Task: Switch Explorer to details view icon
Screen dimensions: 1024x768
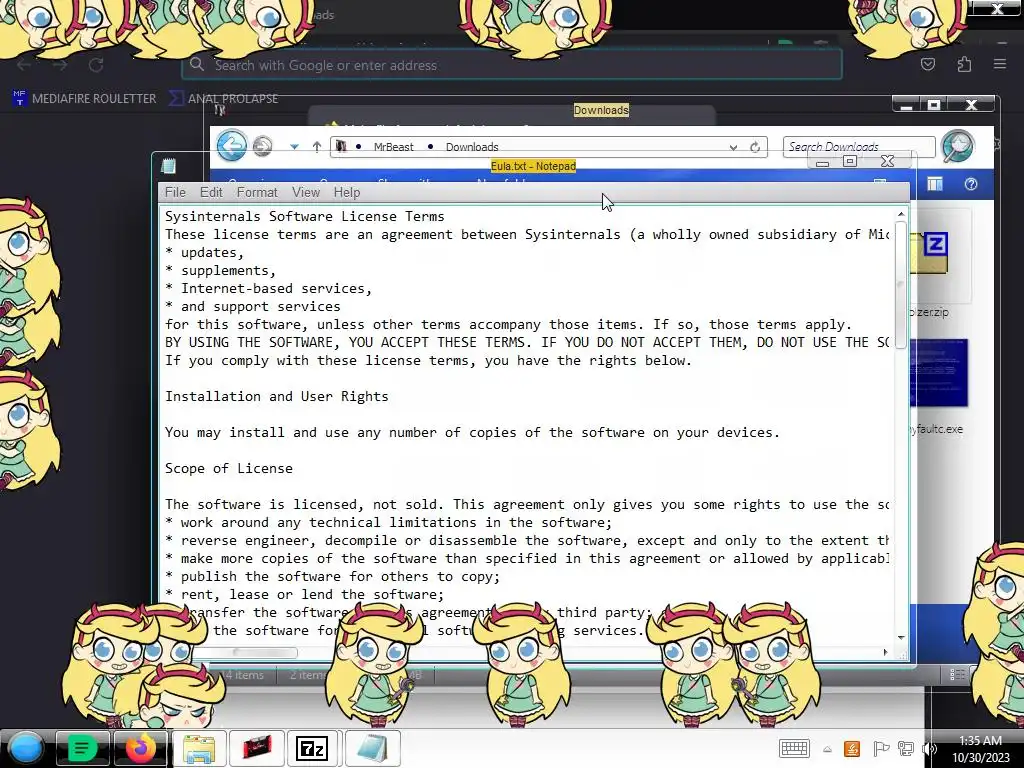Action: (957, 675)
